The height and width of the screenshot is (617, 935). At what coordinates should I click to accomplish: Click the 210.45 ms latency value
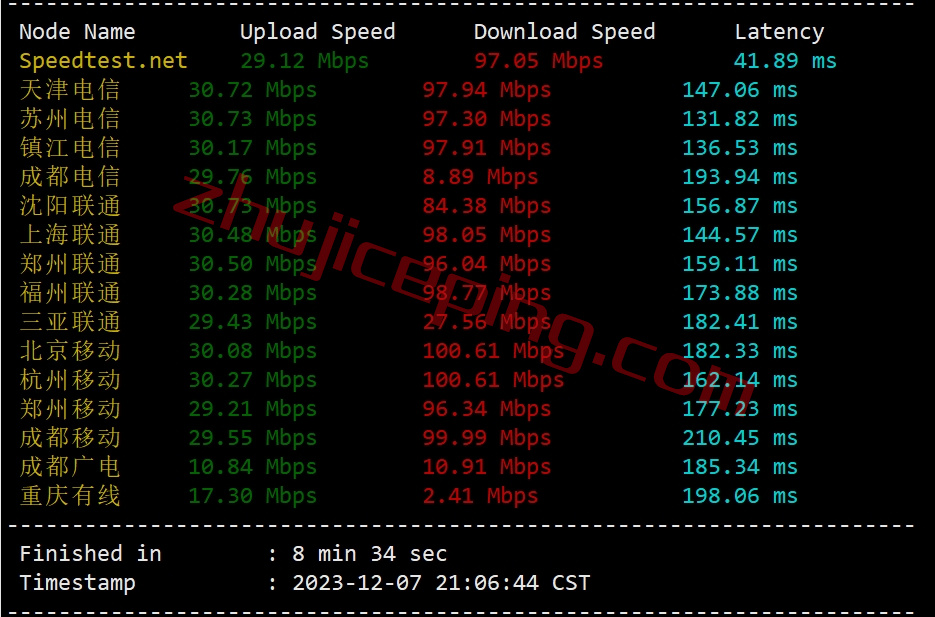[x=739, y=438]
